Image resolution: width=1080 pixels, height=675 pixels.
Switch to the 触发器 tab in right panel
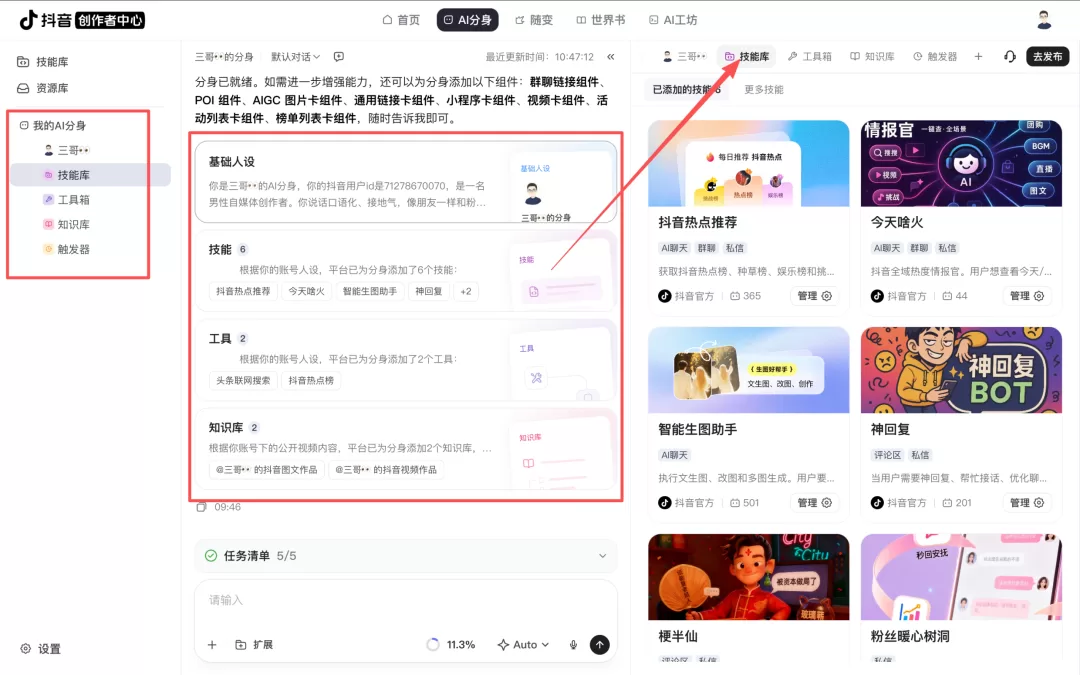(x=935, y=56)
